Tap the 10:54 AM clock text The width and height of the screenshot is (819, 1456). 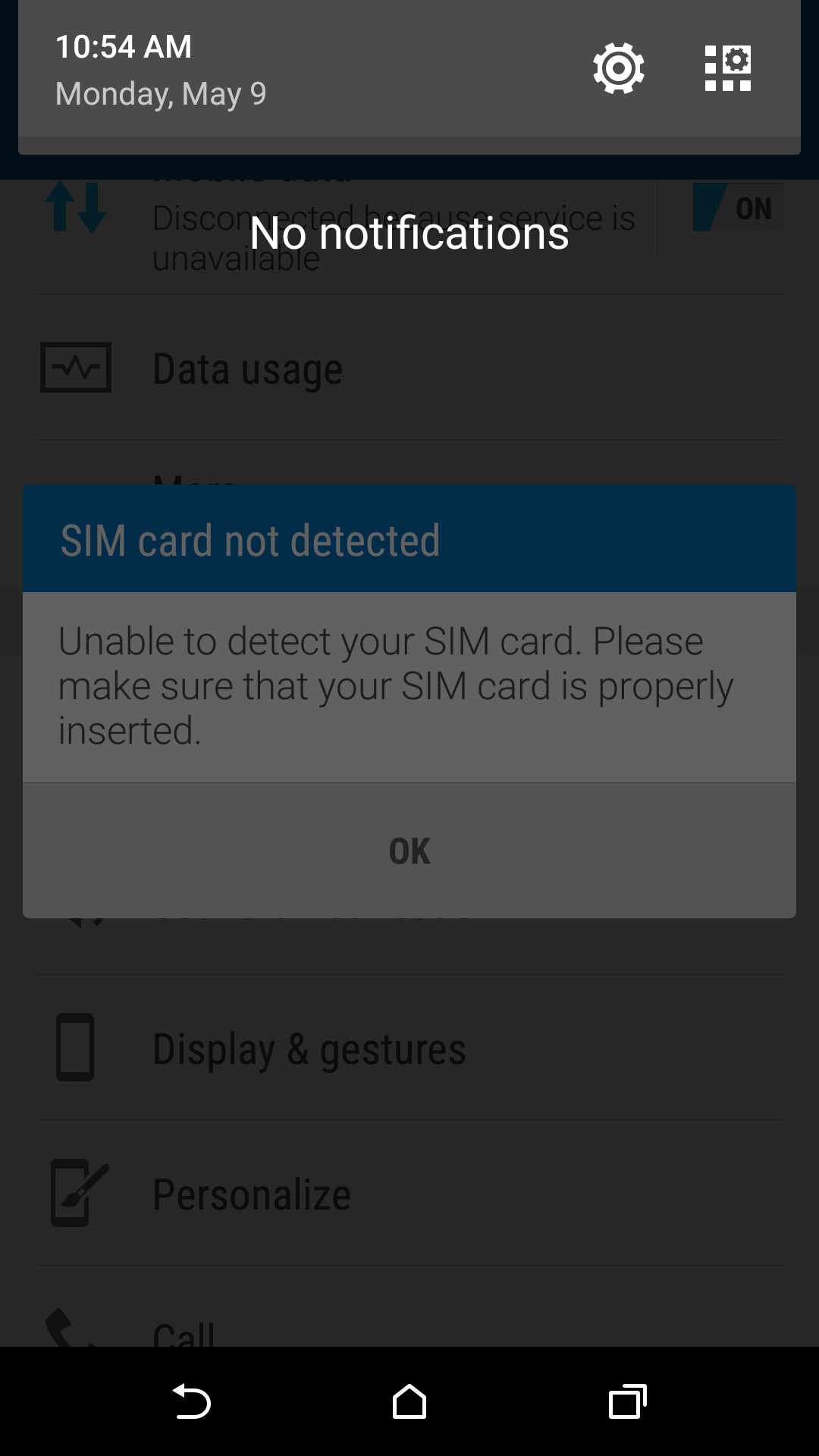pyautogui.click(x=124, y=47)
